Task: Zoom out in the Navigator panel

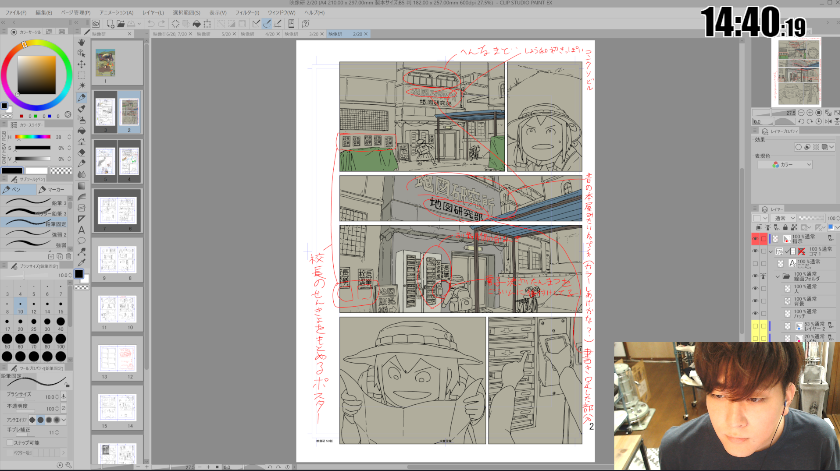Action: [x=801, y=113]
